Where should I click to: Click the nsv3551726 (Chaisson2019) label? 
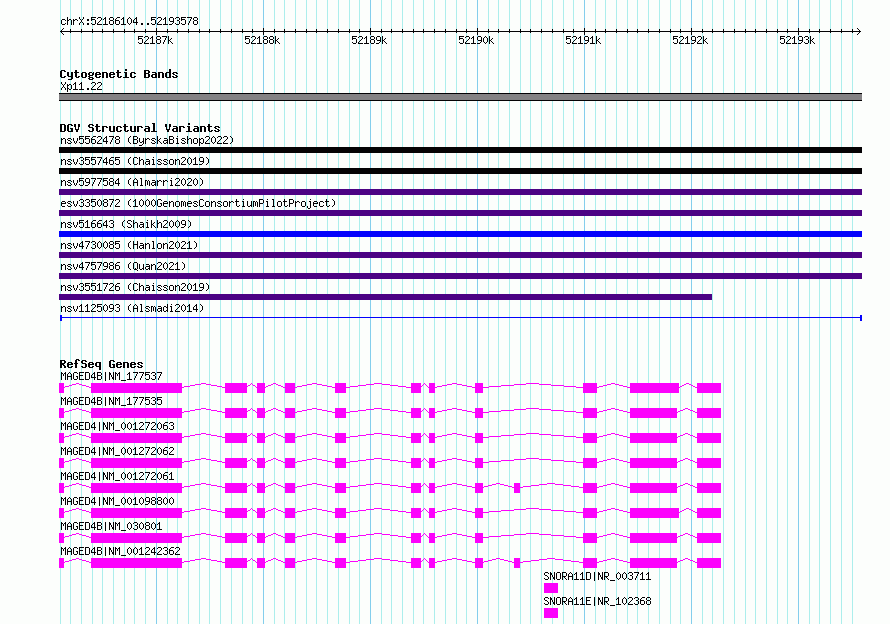click(x=135, y=287)
